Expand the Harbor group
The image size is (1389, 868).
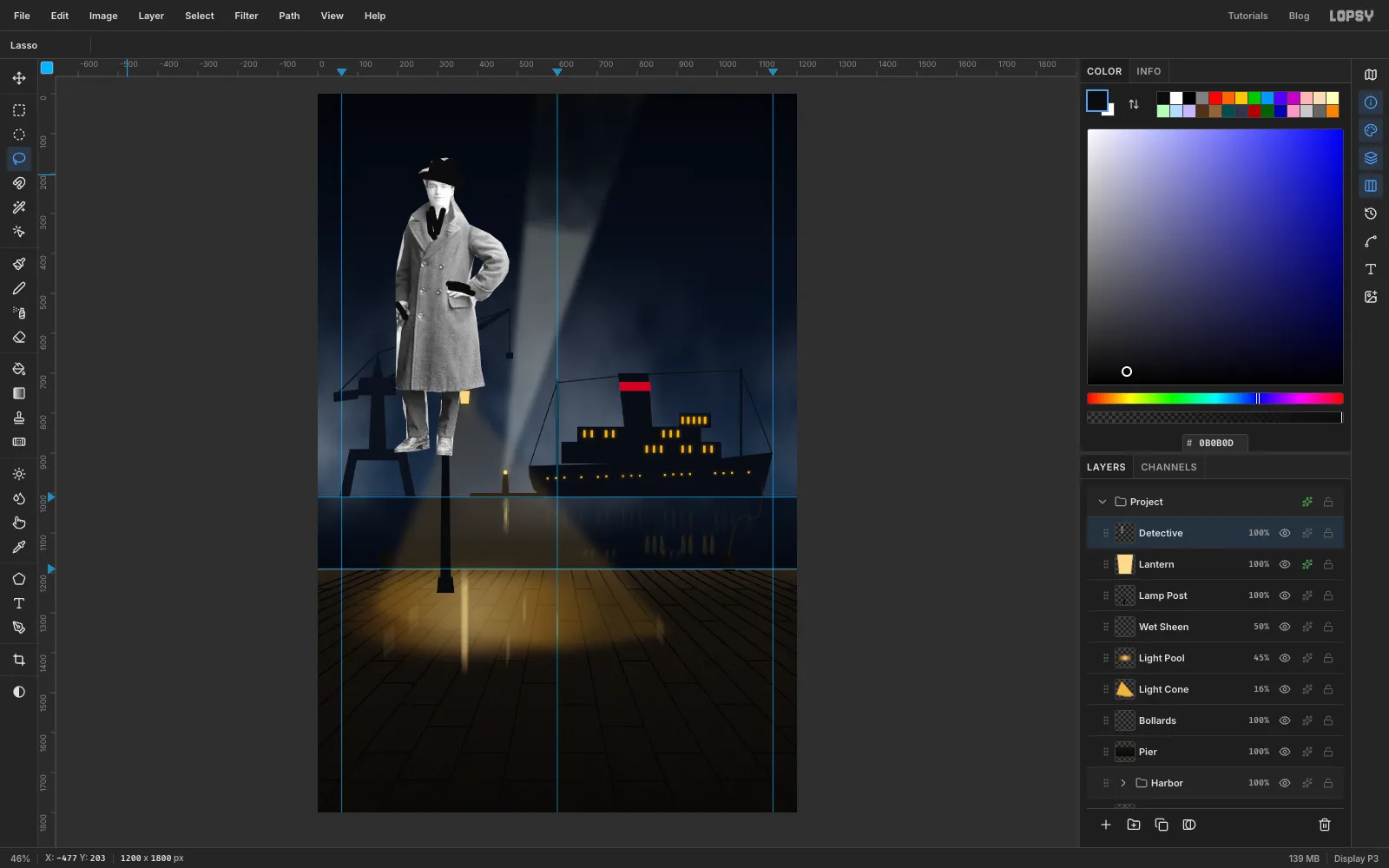[x=1123, y=783]
